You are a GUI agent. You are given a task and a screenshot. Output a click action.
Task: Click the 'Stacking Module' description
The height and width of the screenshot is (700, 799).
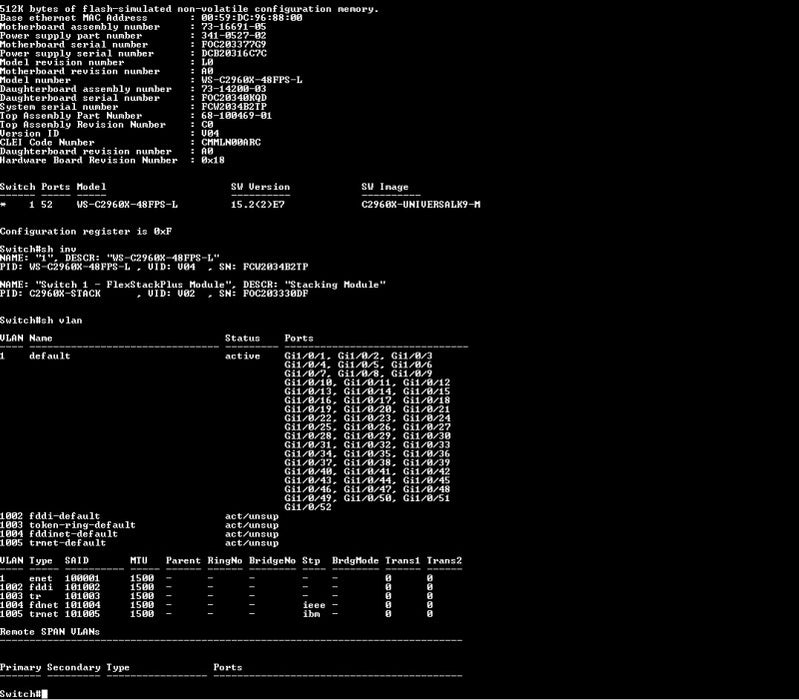(x=337, y=285)
